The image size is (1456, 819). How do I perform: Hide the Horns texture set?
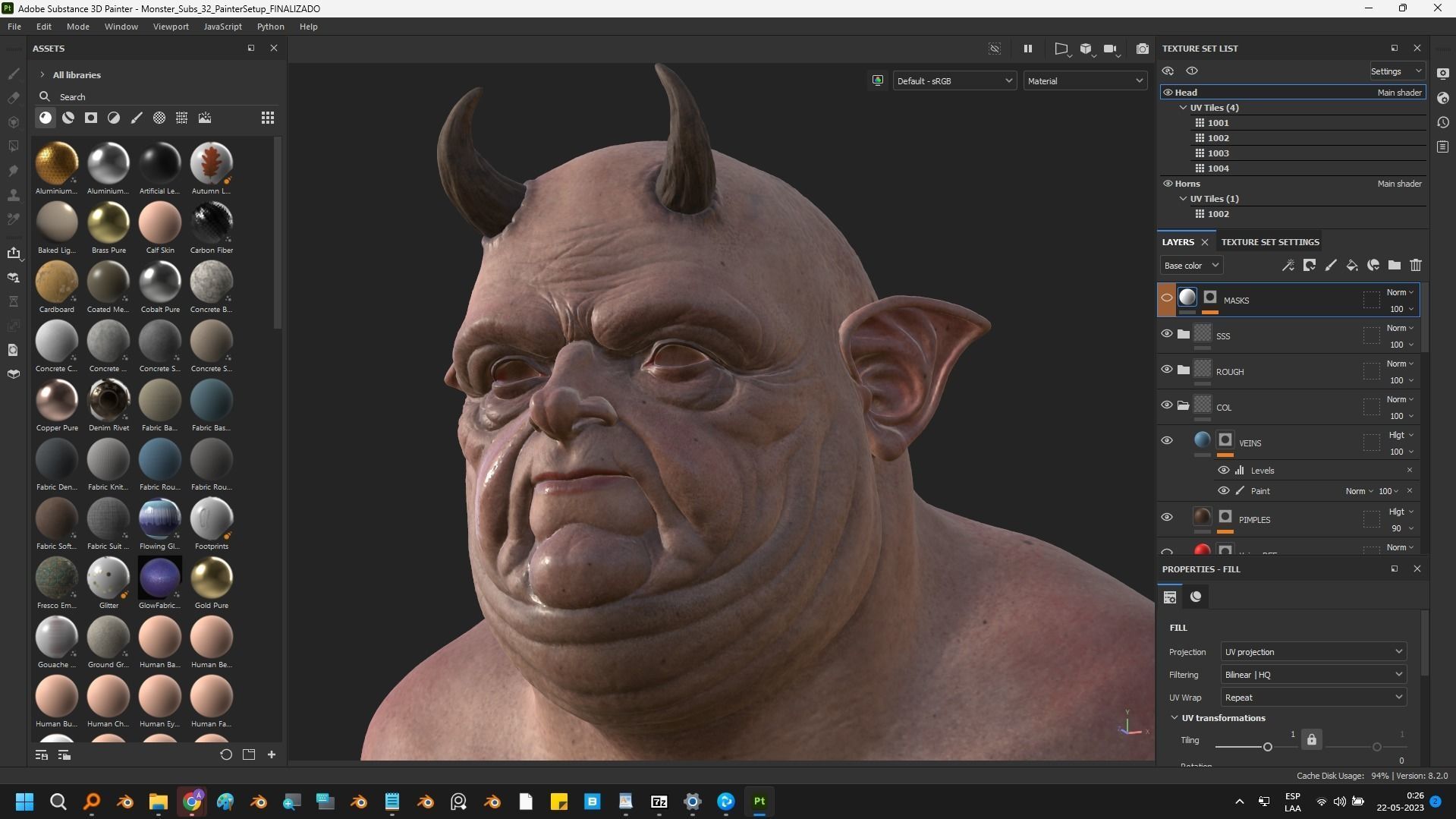point(1168,184)
